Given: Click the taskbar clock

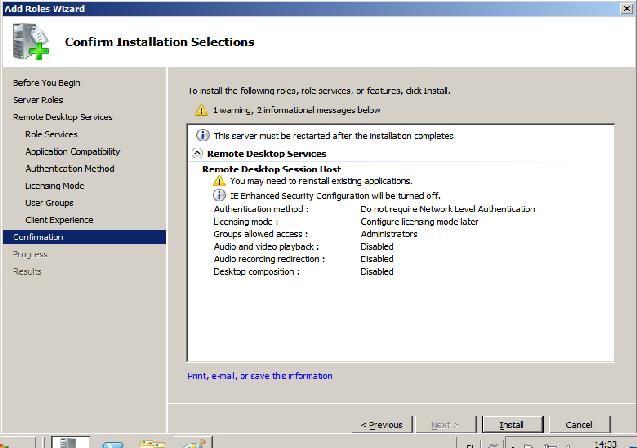Looking at the screenshot, I should [605, 444].
